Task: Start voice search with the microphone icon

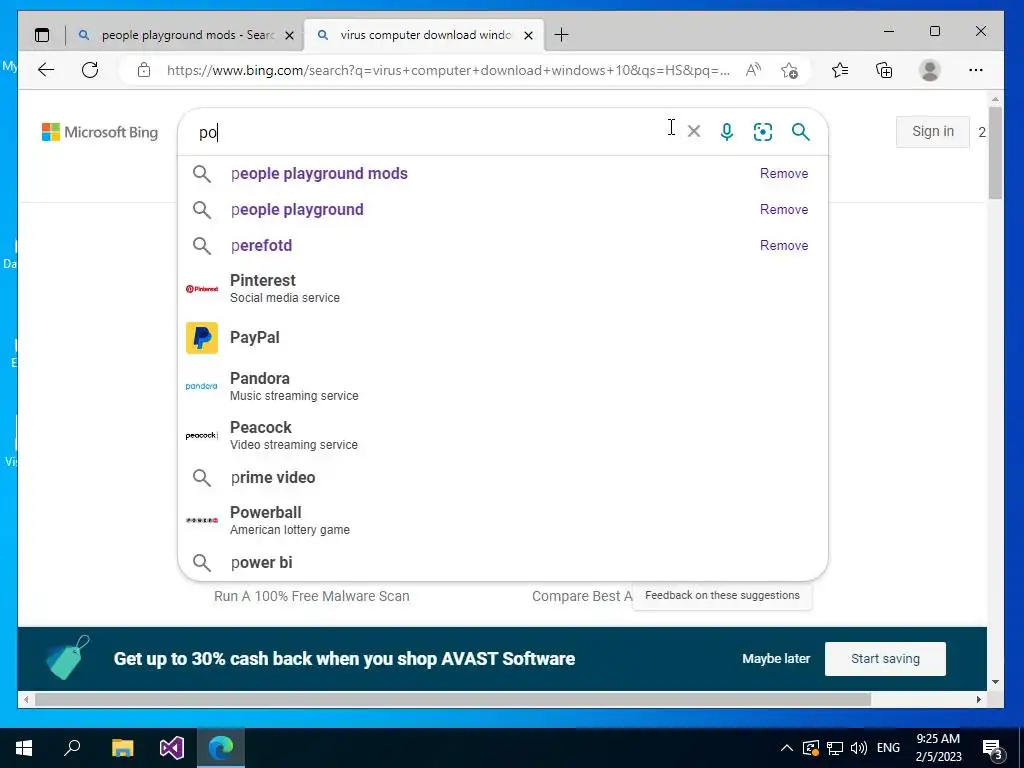Action: [727, 132]
